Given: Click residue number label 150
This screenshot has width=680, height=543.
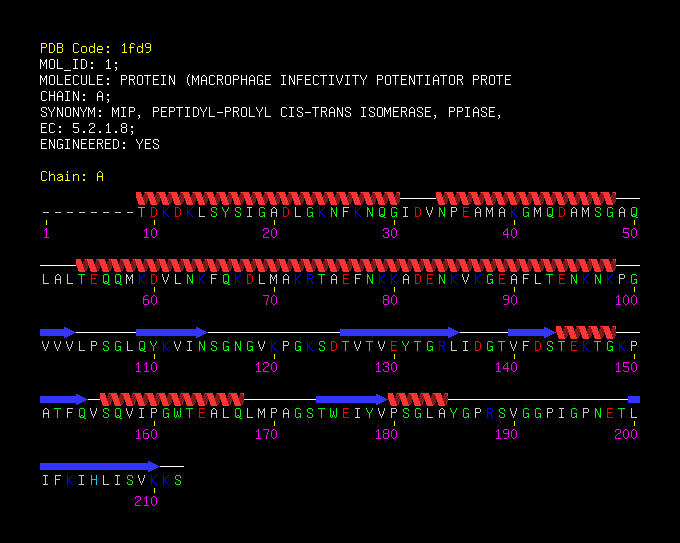Looking at the screenshot, I should 626,367.
